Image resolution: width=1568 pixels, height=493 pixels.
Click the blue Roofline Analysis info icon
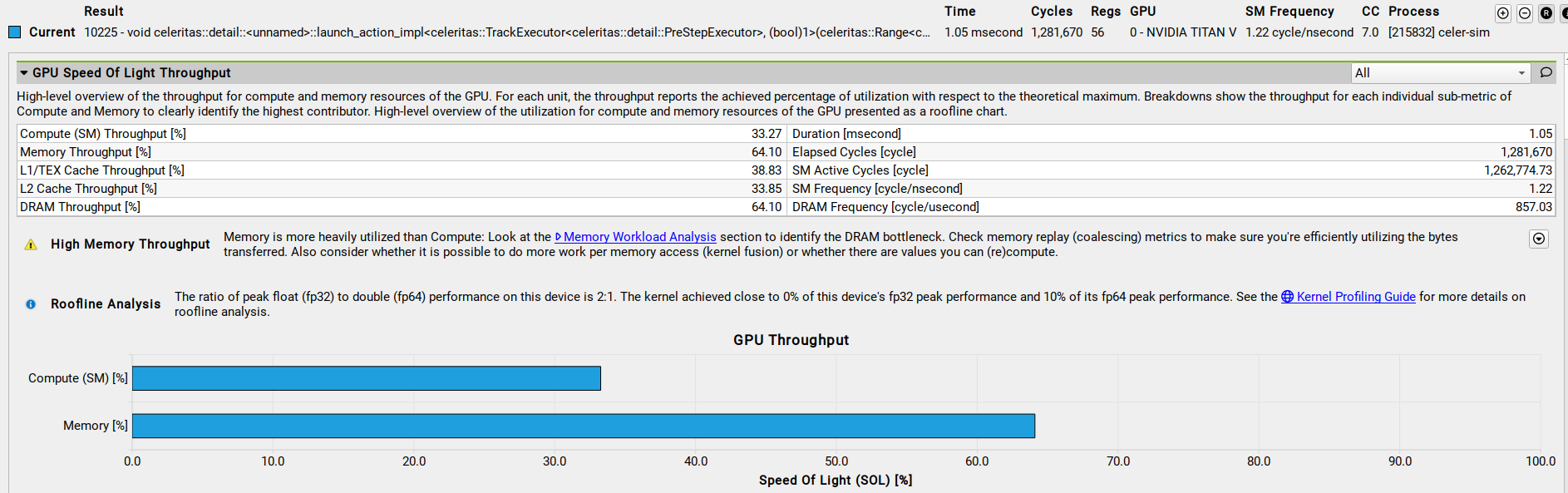coord(31,304)
